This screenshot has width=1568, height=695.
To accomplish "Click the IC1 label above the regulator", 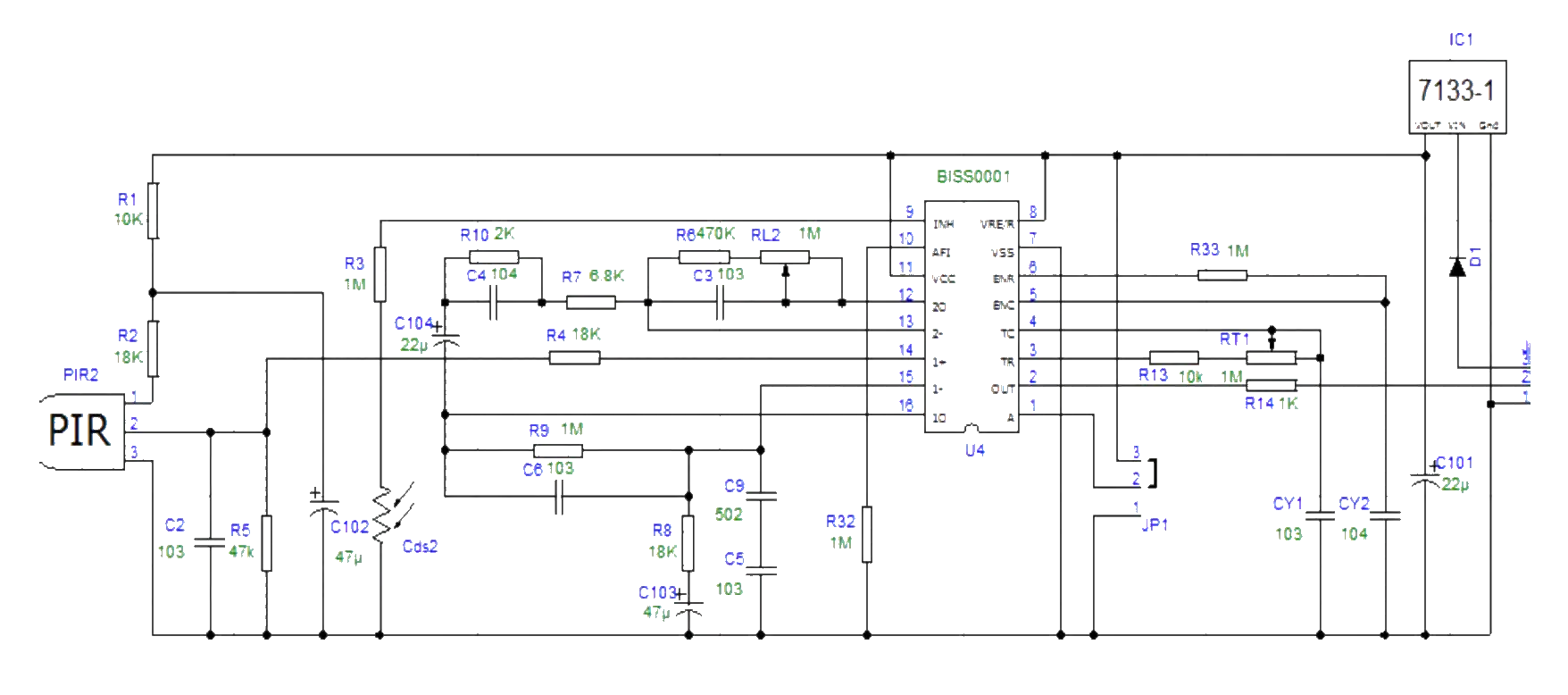I will tap(1461, 39).
